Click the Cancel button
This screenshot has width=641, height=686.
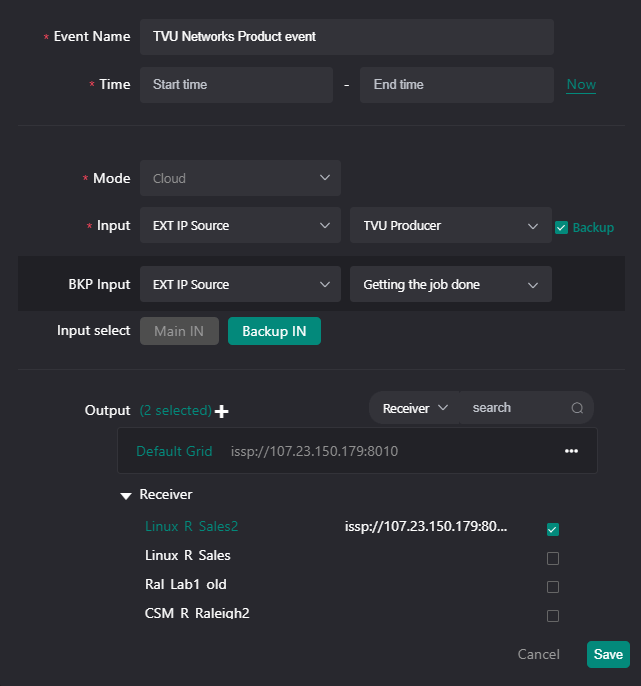click(x=539, y=654)
